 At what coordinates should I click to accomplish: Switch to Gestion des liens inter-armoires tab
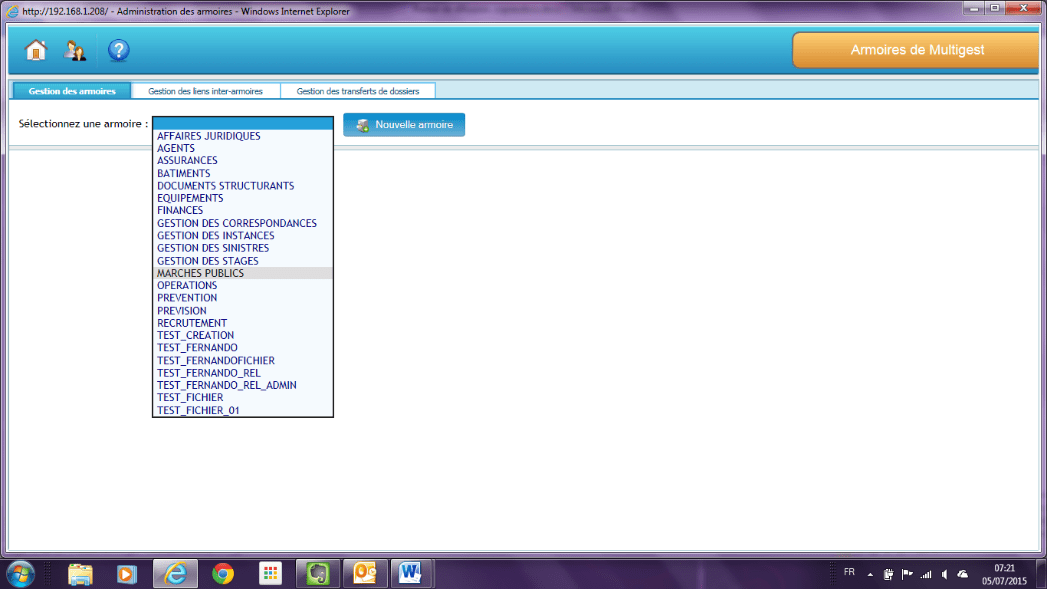[205, 91]
